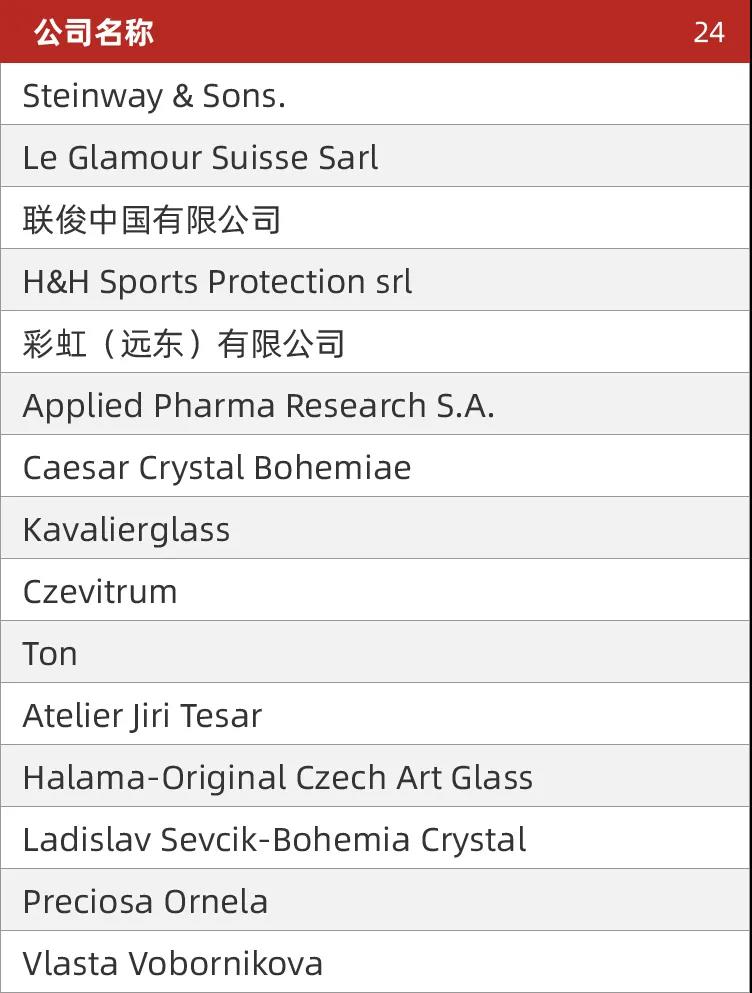Click the word Steinway in first row

(92, 97)
